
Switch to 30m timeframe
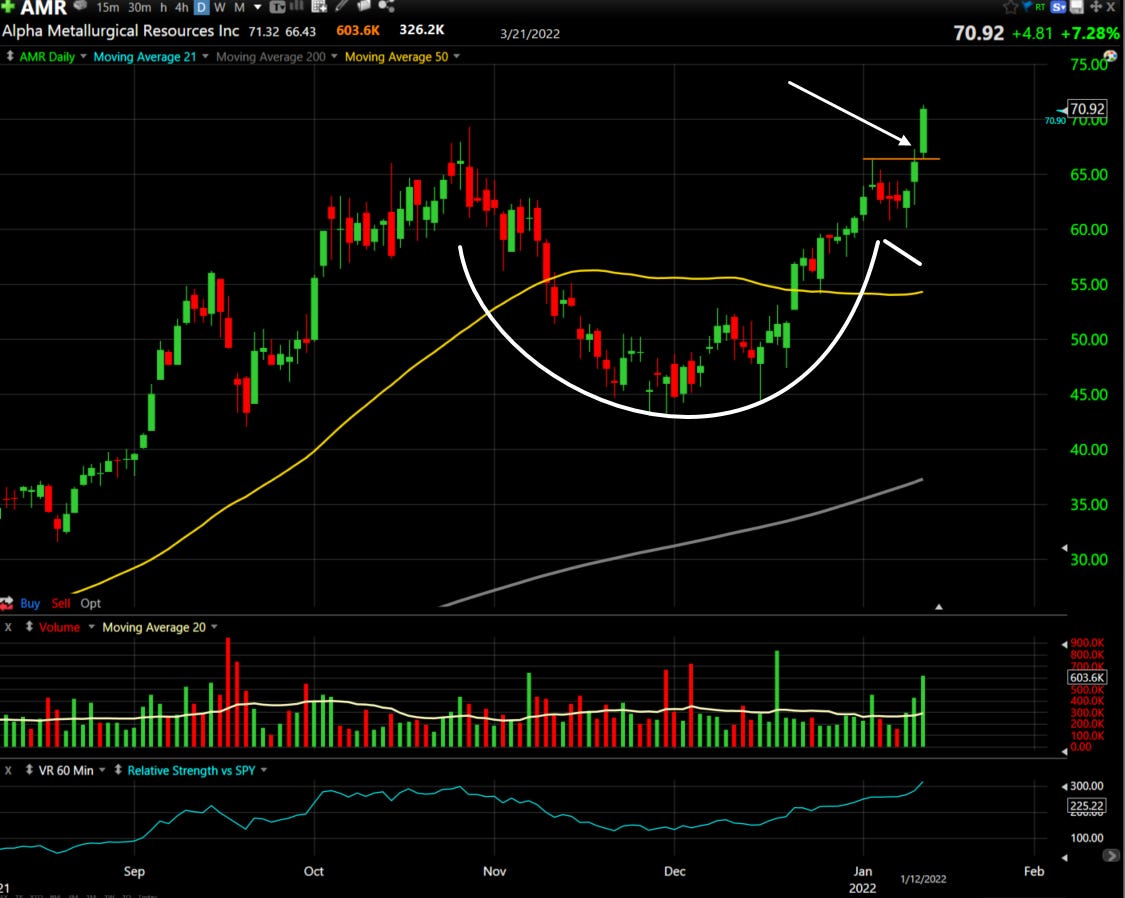139,7
